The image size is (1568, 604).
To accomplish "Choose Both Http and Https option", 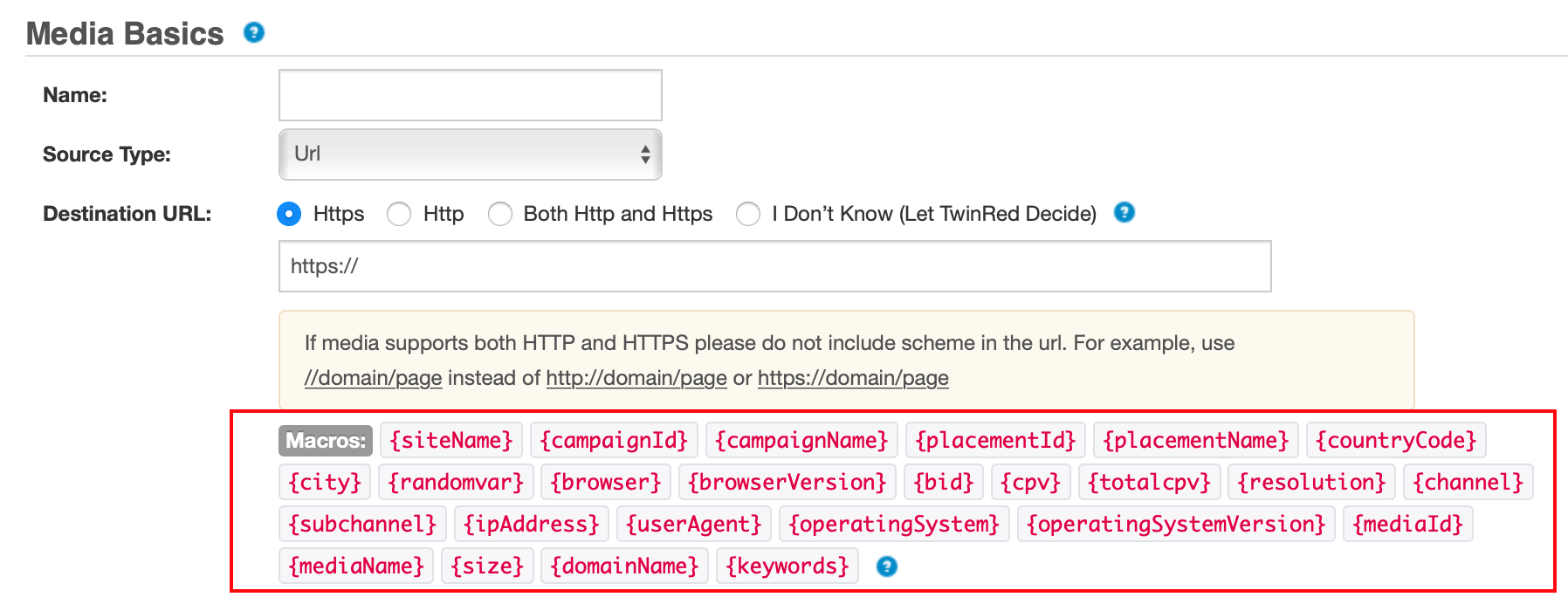I will point(500,214).
